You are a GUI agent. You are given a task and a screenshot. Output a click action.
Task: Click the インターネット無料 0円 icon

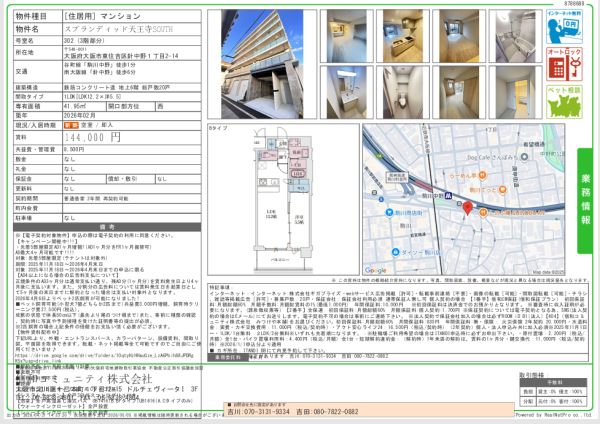tap(564, 26)
